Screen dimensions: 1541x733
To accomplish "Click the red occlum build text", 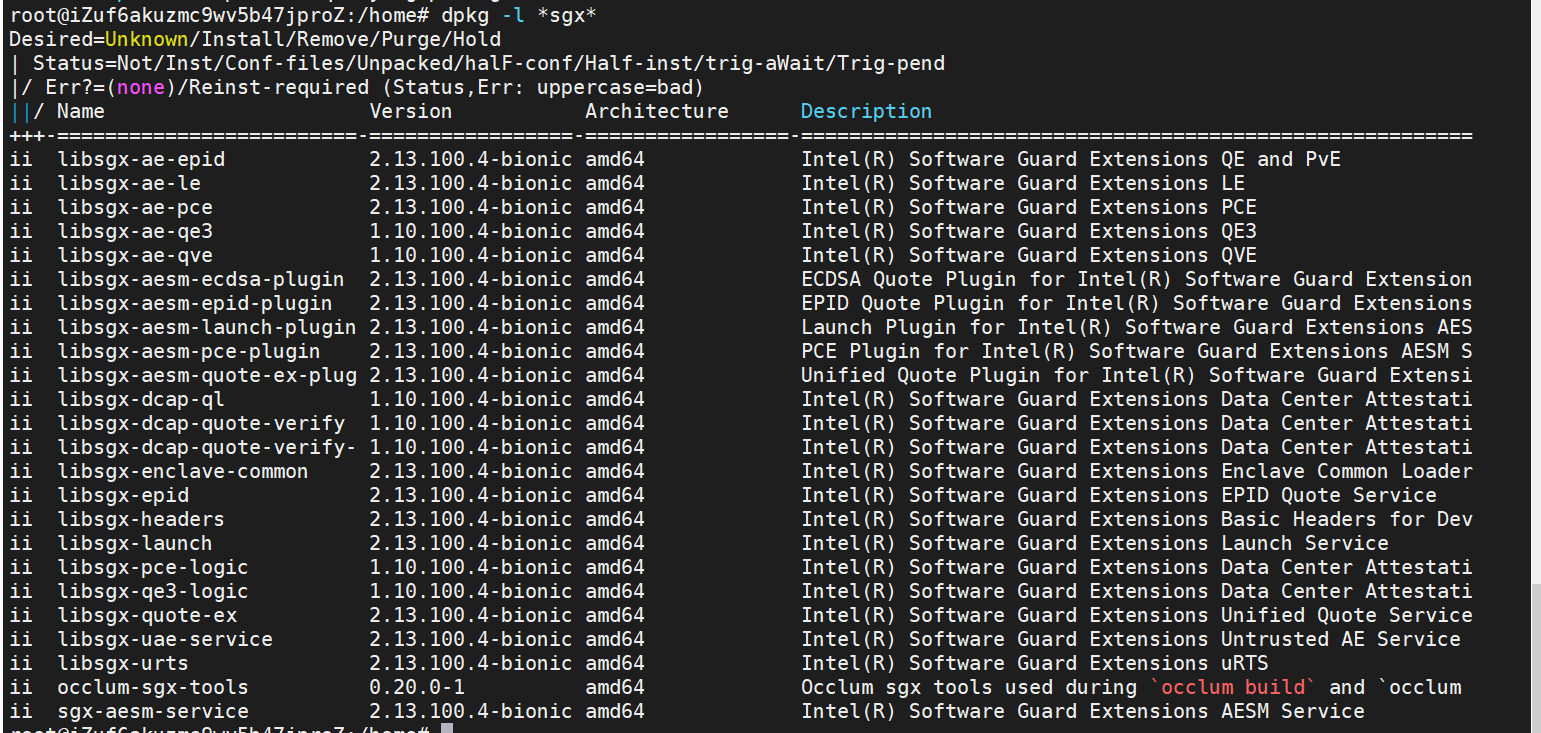I will click(1234, 687).
